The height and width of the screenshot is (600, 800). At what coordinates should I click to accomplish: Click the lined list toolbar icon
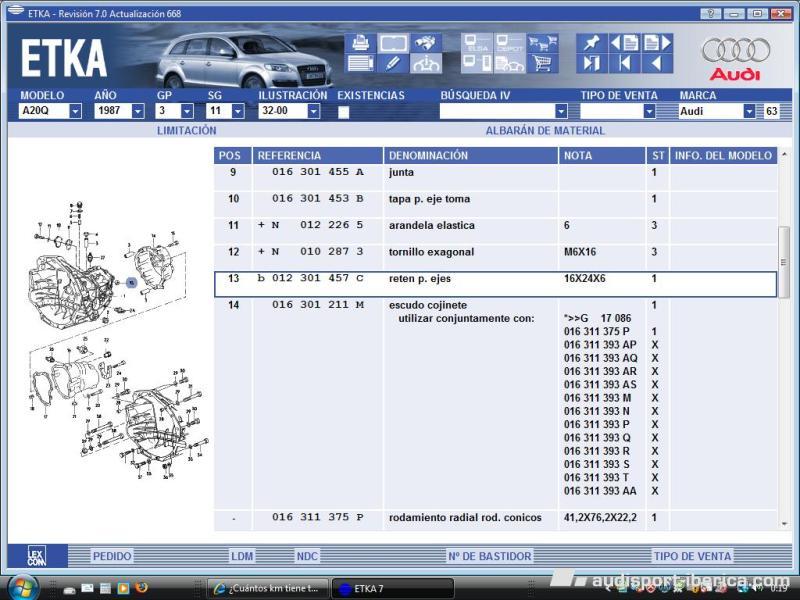tap(360, 64)
